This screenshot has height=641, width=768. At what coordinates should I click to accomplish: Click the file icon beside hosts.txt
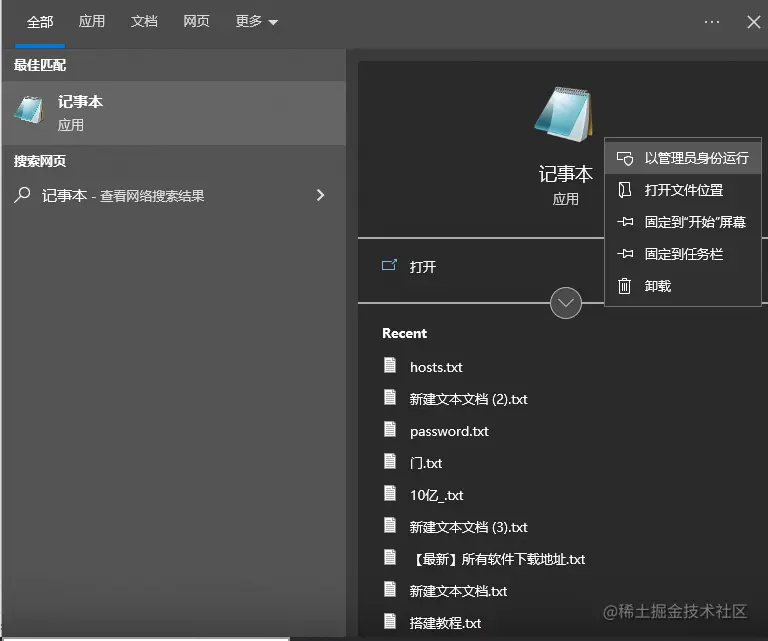(x=390, y=365)
